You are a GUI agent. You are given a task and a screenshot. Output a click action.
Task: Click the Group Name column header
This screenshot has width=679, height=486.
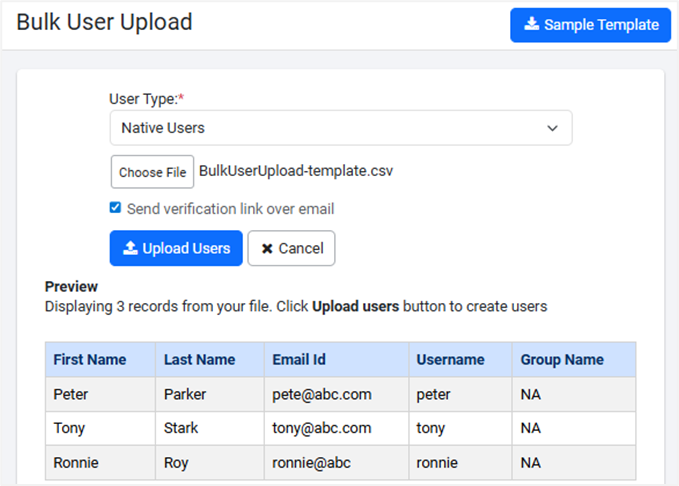click(x=574, y=360)
